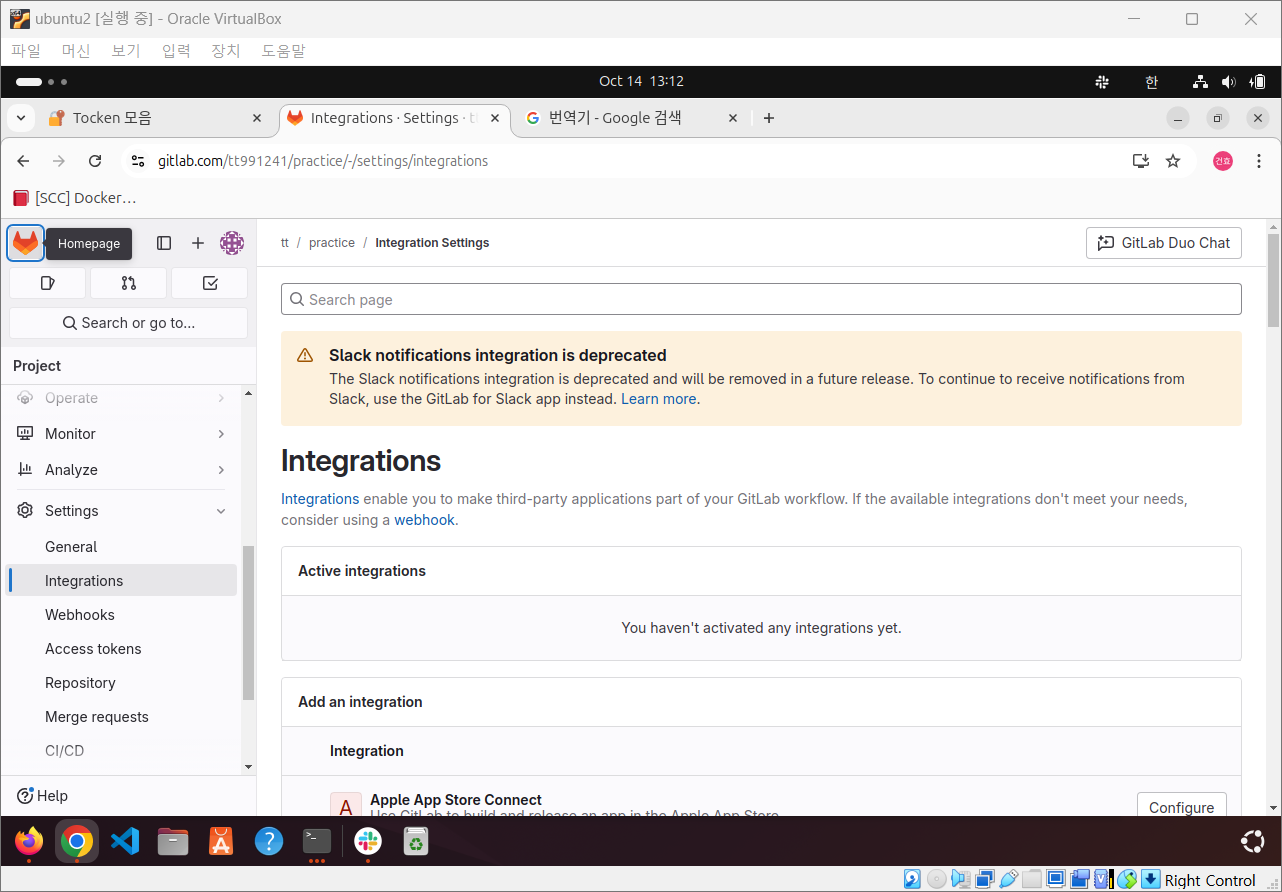Open the Korean input method indicator
The width and height of the screenshot is (1282, 892).
[1151, 82]
